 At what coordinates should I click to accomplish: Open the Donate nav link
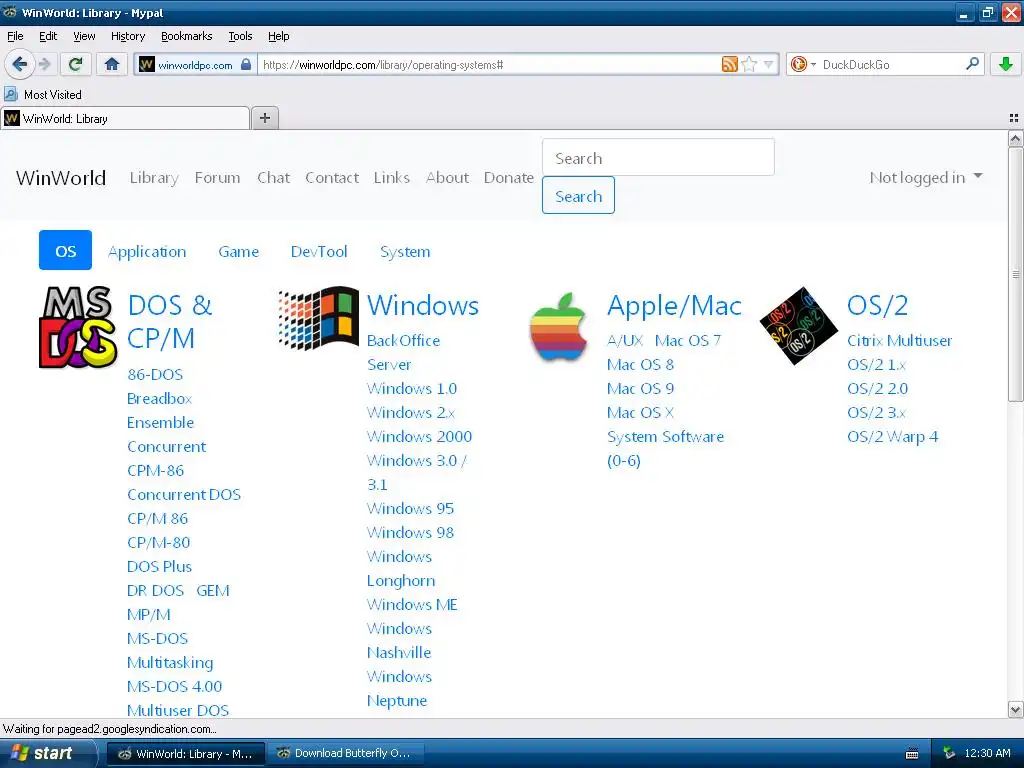point(509,178)
